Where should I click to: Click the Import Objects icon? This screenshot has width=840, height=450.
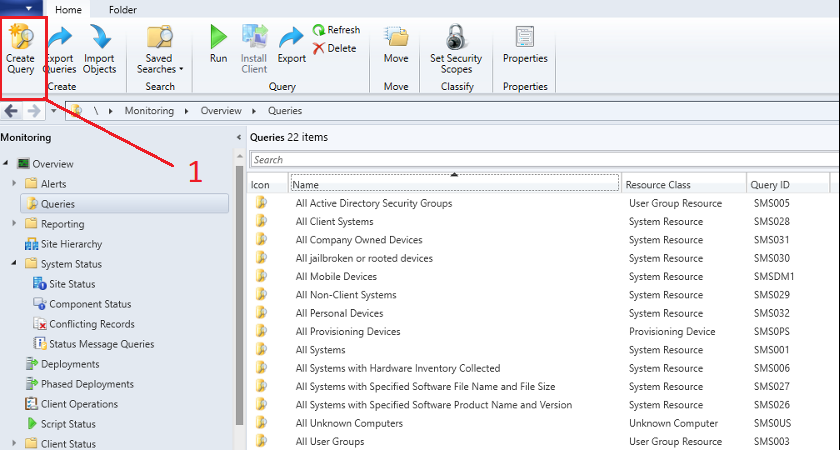(x=100, y=38)
